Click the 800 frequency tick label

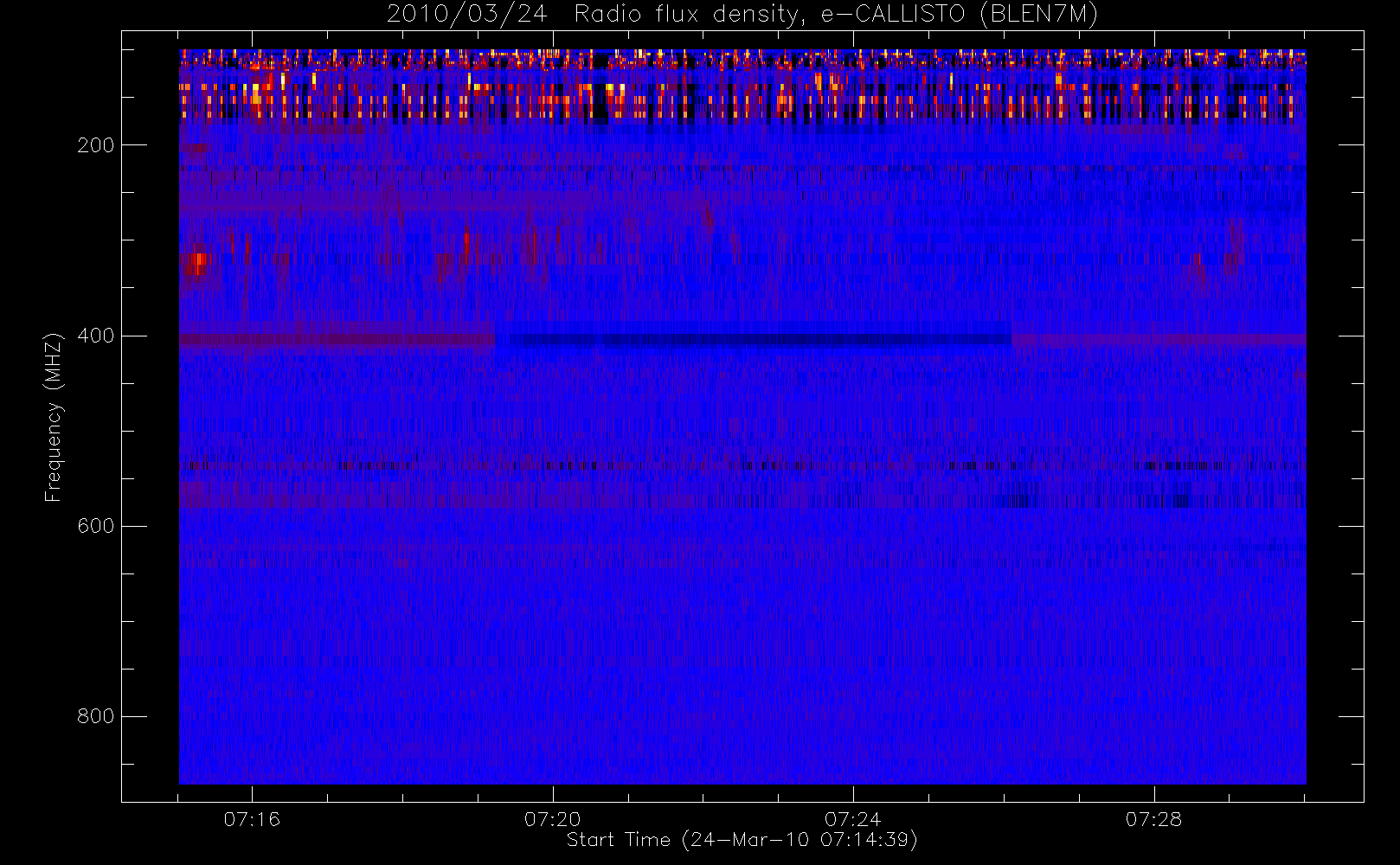[x=96, y=716]
